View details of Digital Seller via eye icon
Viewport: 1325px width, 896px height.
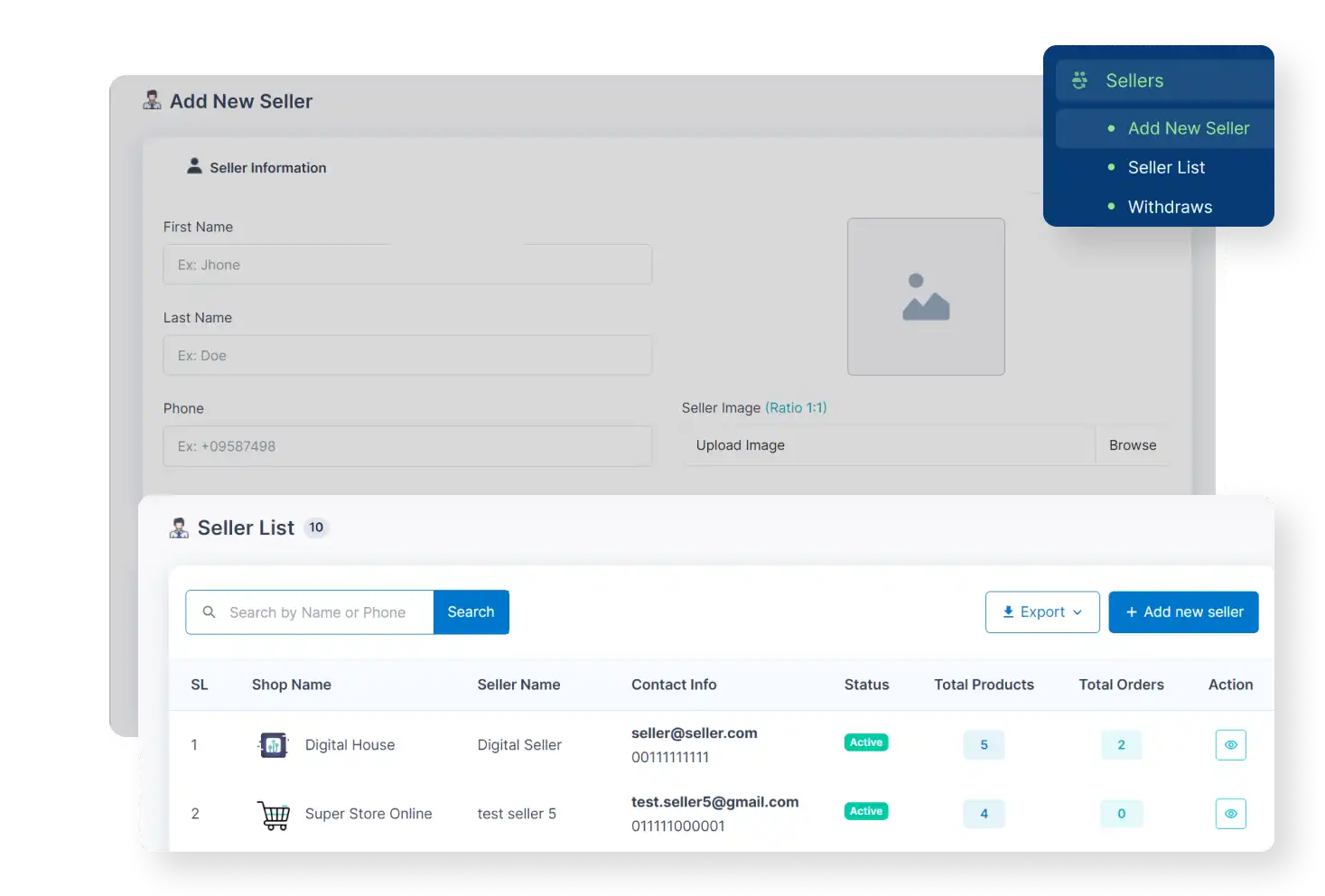(x=1230, y=745)
